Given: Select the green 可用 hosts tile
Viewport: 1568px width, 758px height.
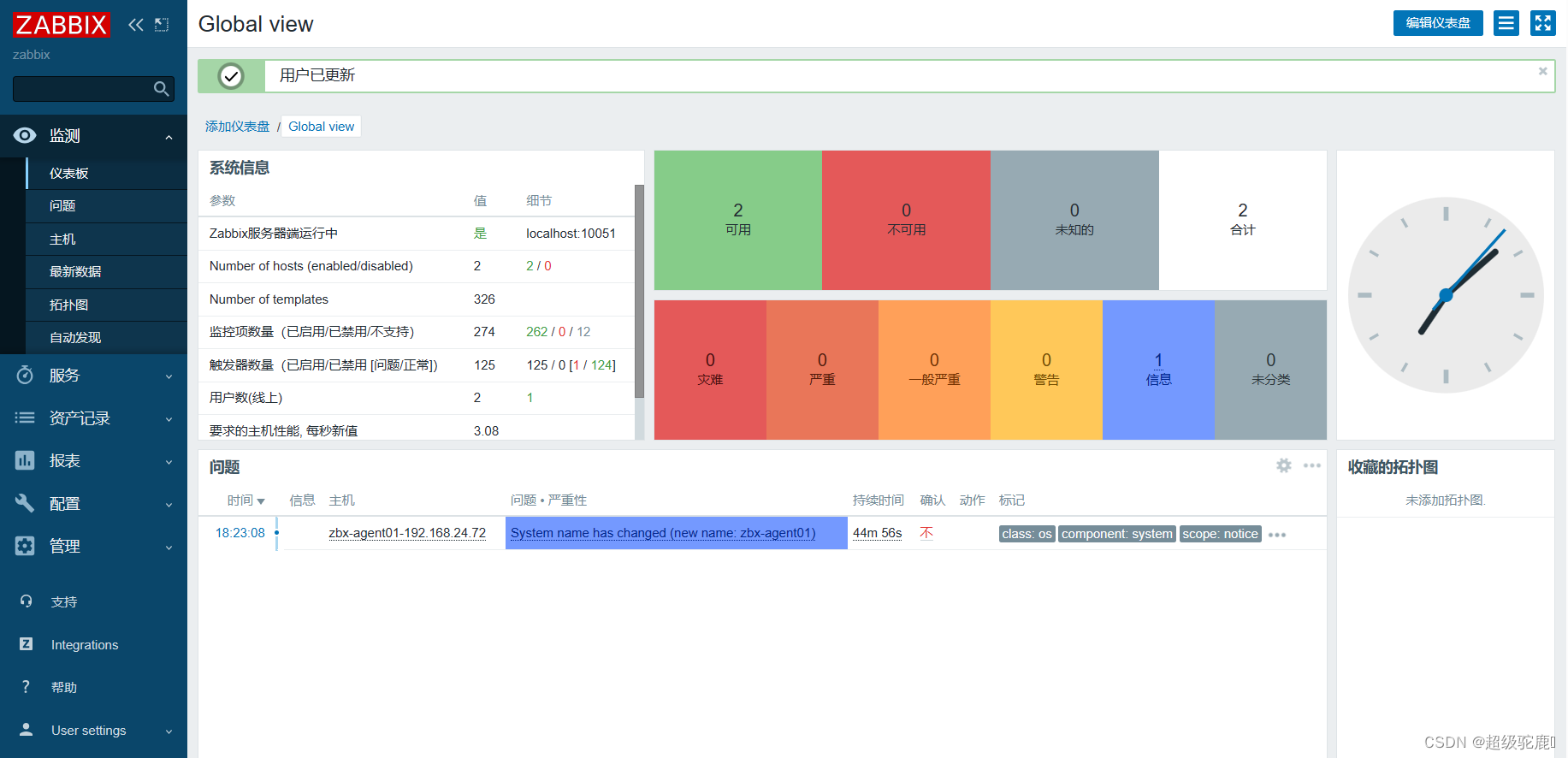Looking at the screenshot, I should [737, 220].
